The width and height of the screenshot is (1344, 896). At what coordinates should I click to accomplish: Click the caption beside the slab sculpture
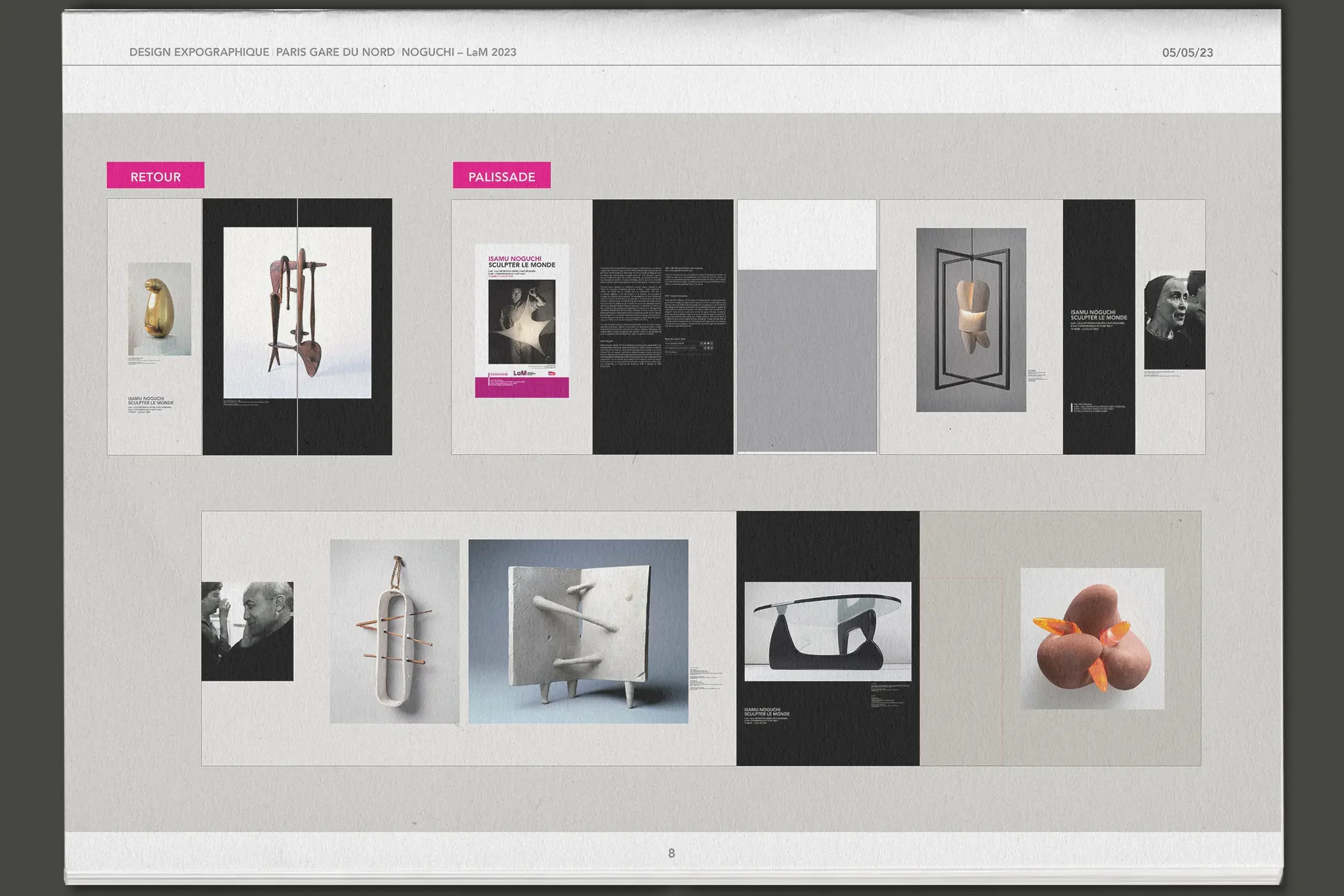point(706,678)
